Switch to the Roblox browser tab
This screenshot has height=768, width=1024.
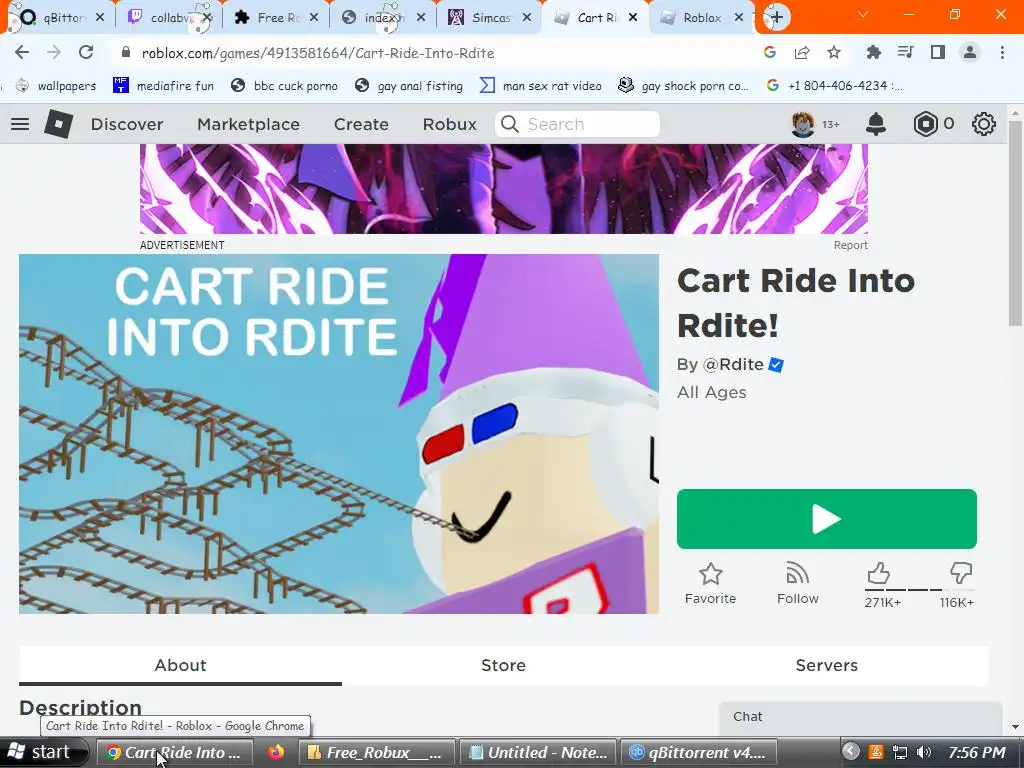click(700, 18)
